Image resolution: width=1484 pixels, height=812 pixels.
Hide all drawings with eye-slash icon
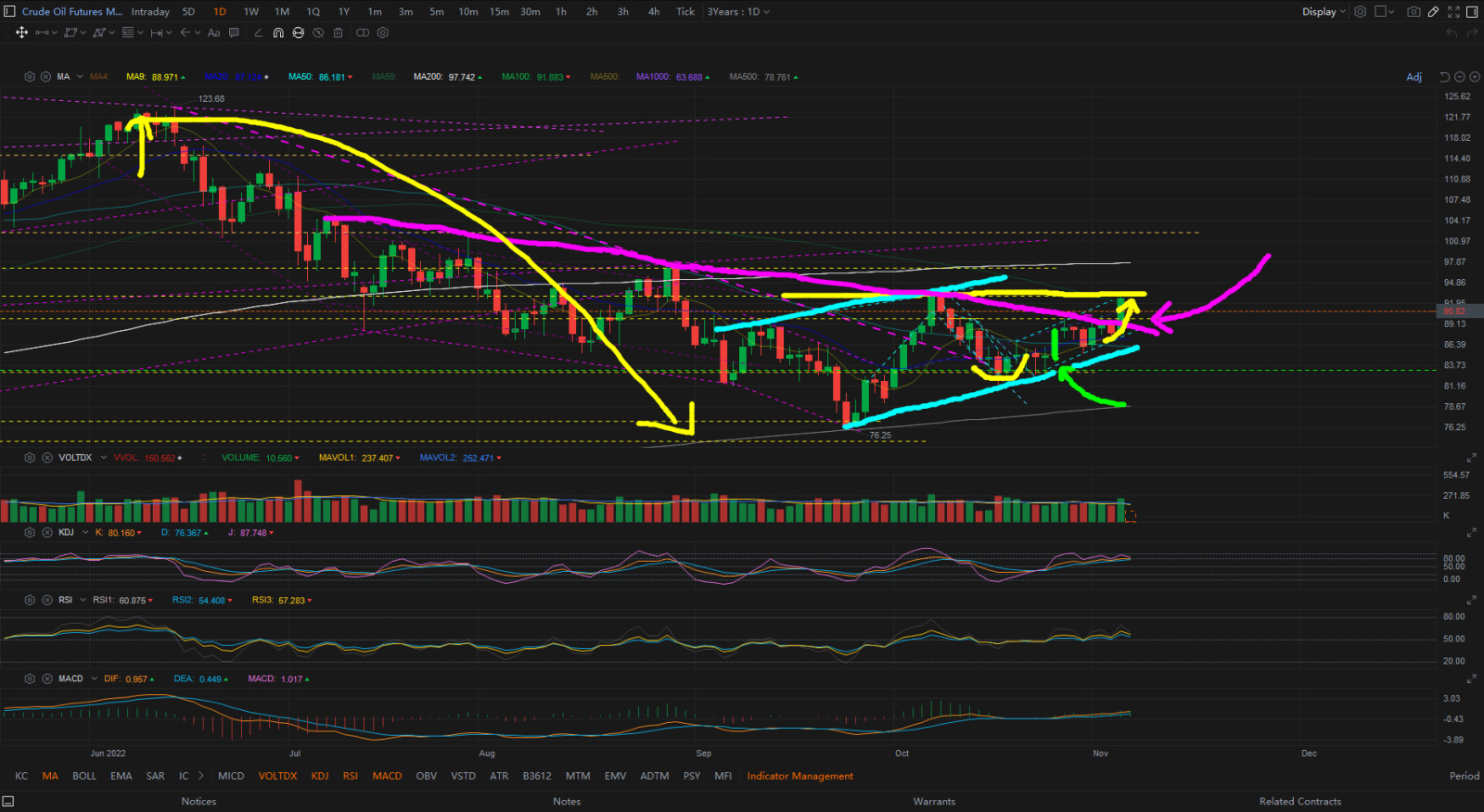pos(318,32)
